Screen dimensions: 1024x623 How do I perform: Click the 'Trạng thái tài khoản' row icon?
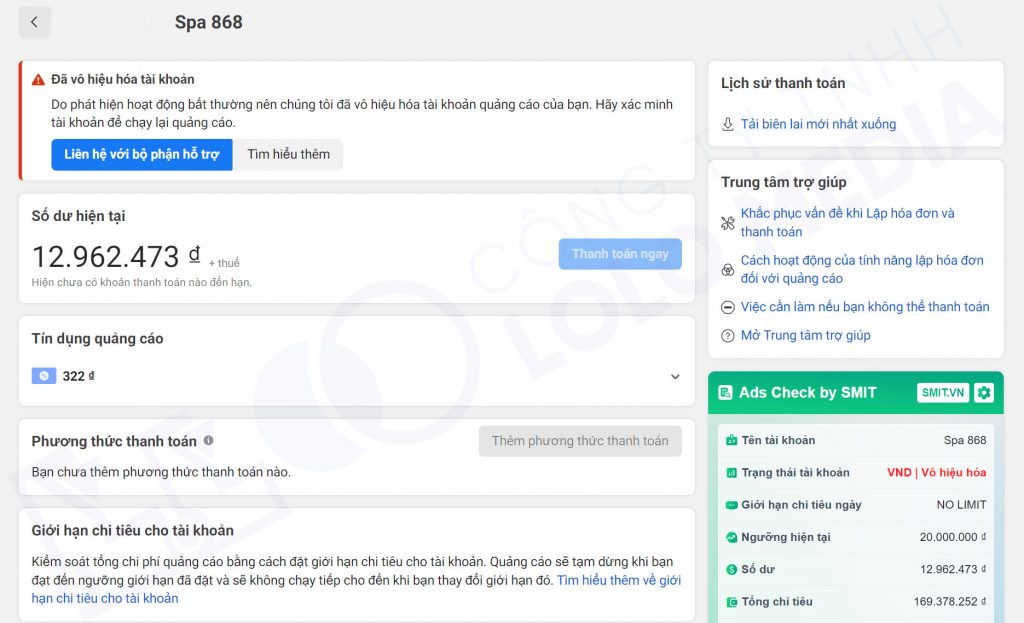tap(731, 473)
